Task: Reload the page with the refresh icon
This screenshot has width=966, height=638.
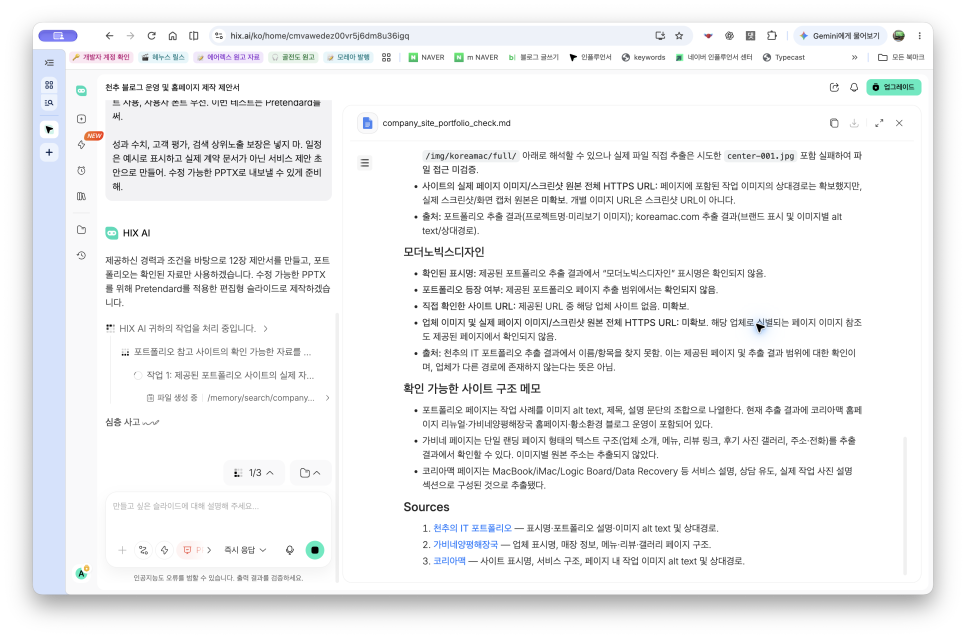Action: [x=152, y=36]
